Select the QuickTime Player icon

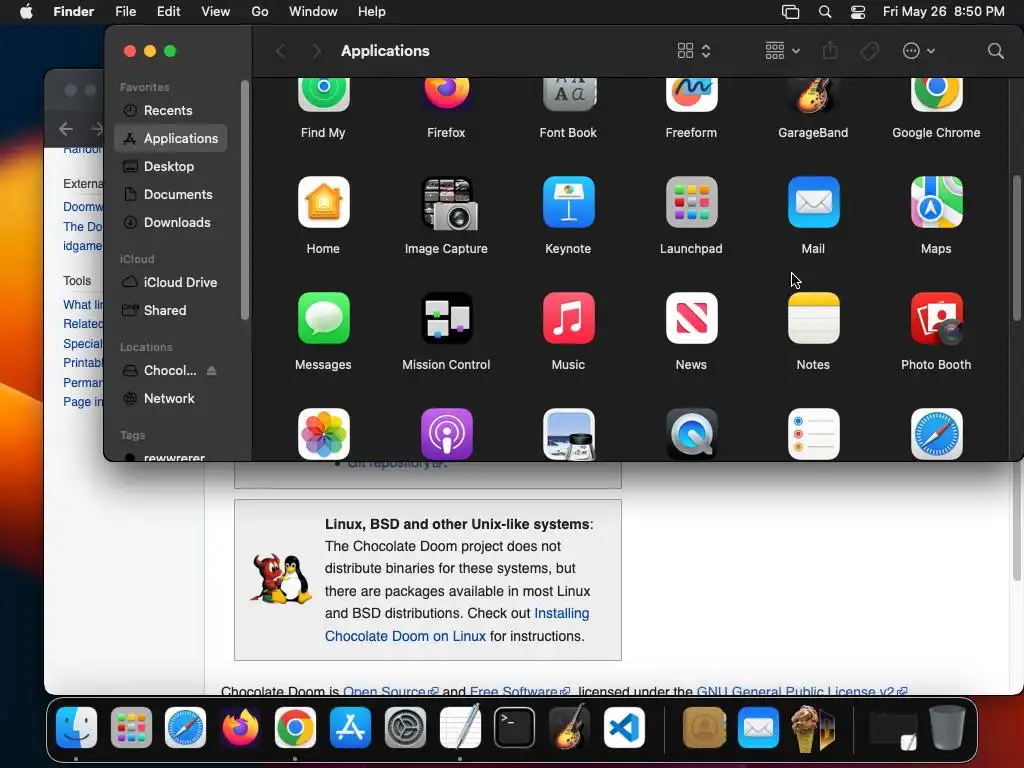tap(691, 434)
